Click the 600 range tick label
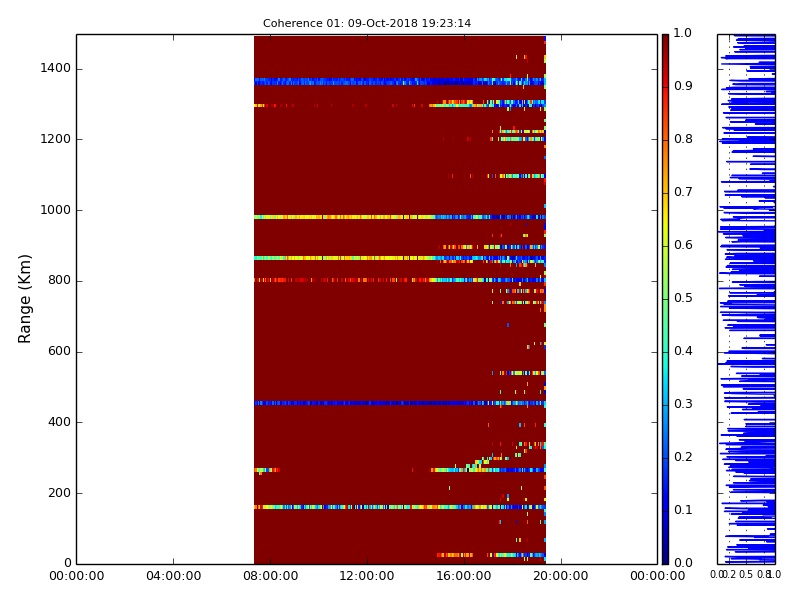Viewport: 800px width, 600px height. click(x=59, y=351)
